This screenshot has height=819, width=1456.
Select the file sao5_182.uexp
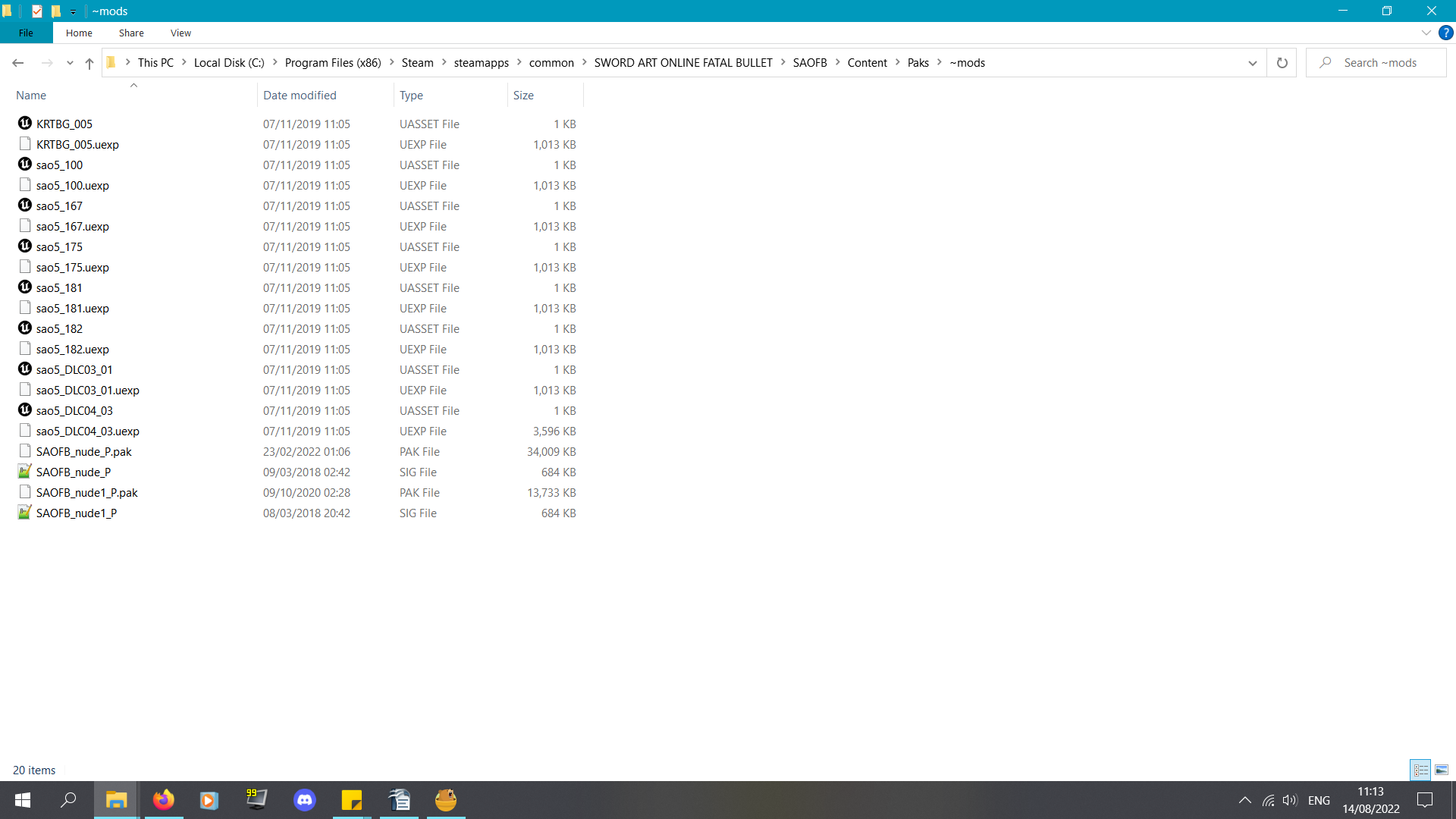coord(73,349)
